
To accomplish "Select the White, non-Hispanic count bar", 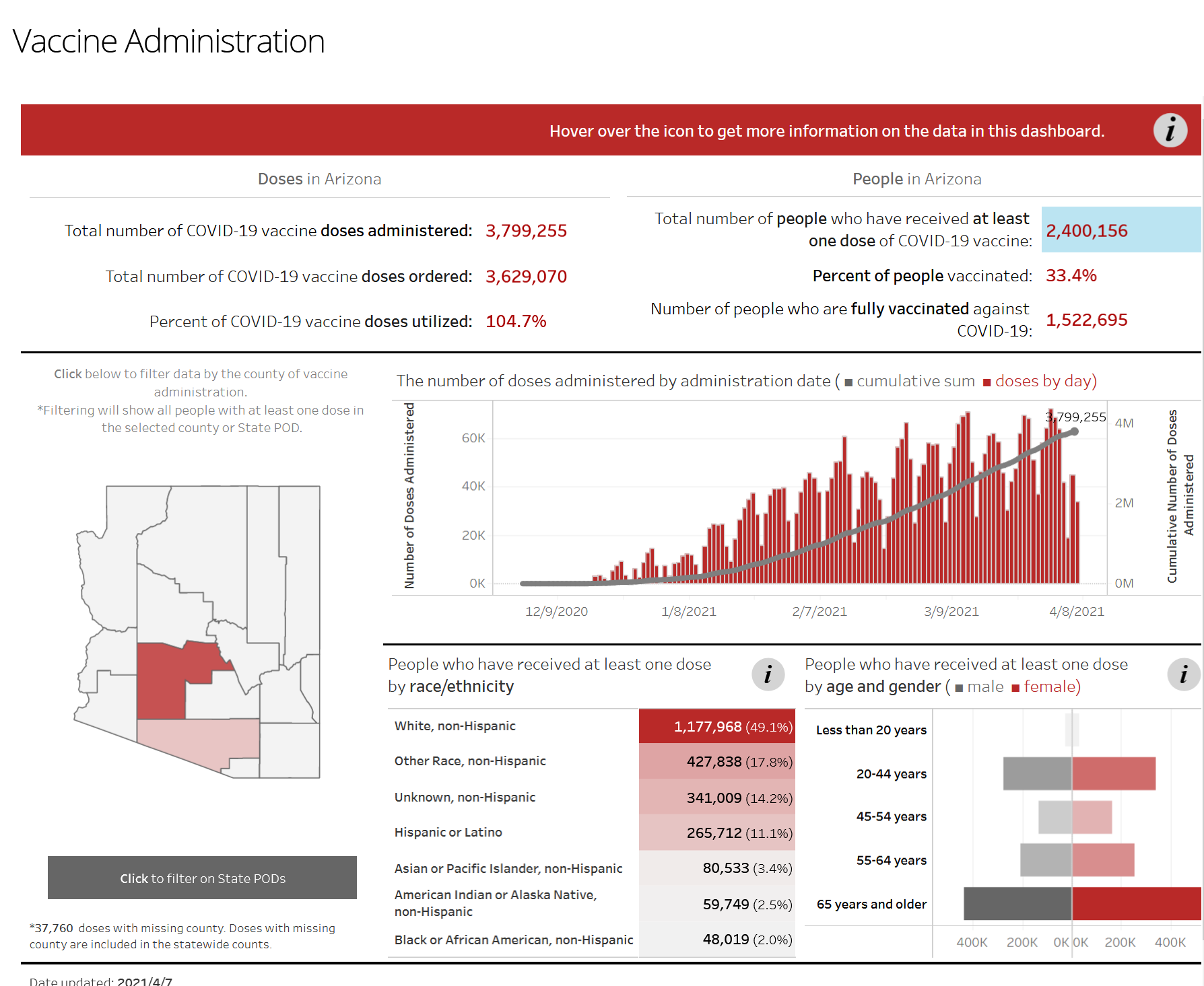I will [716, 726].
